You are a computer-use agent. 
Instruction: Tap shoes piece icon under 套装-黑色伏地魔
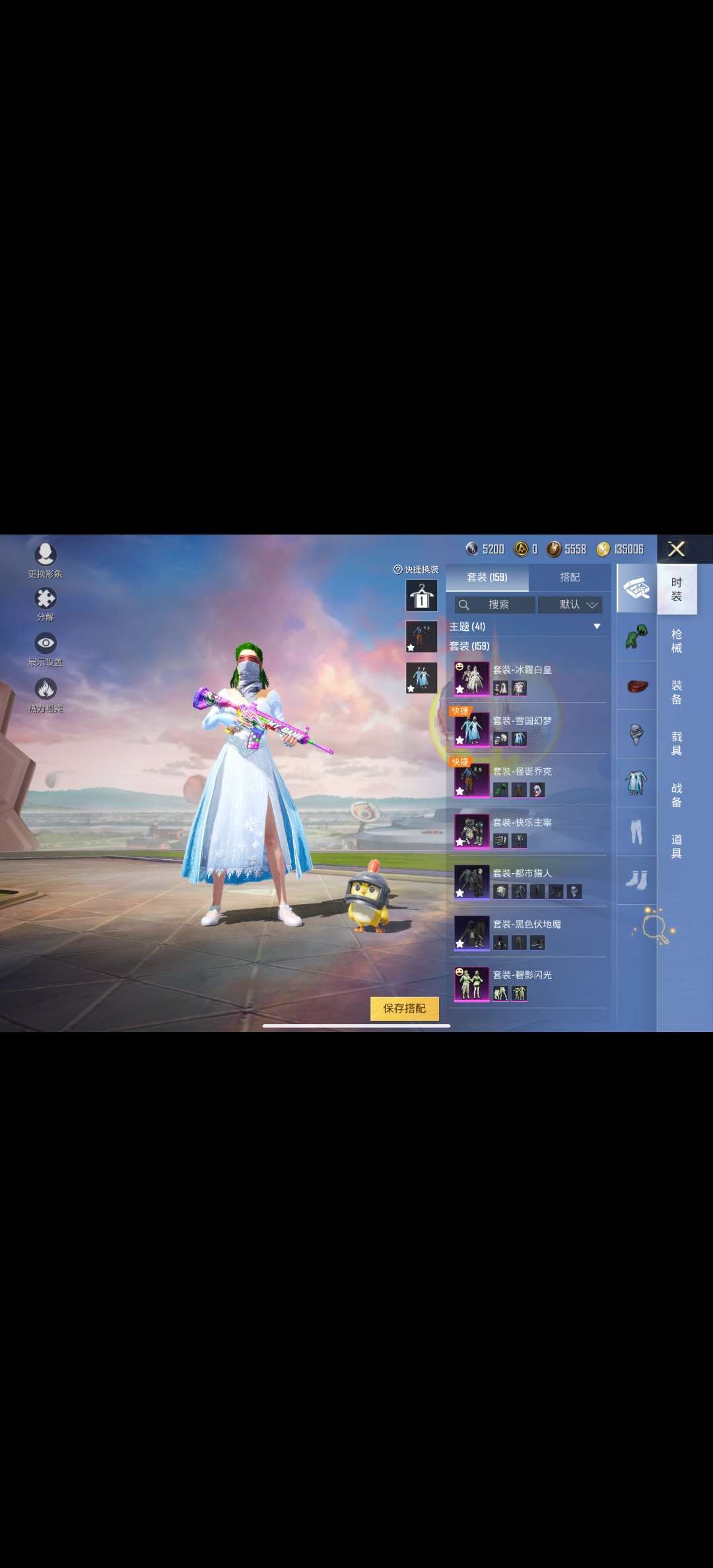point(537,942)
